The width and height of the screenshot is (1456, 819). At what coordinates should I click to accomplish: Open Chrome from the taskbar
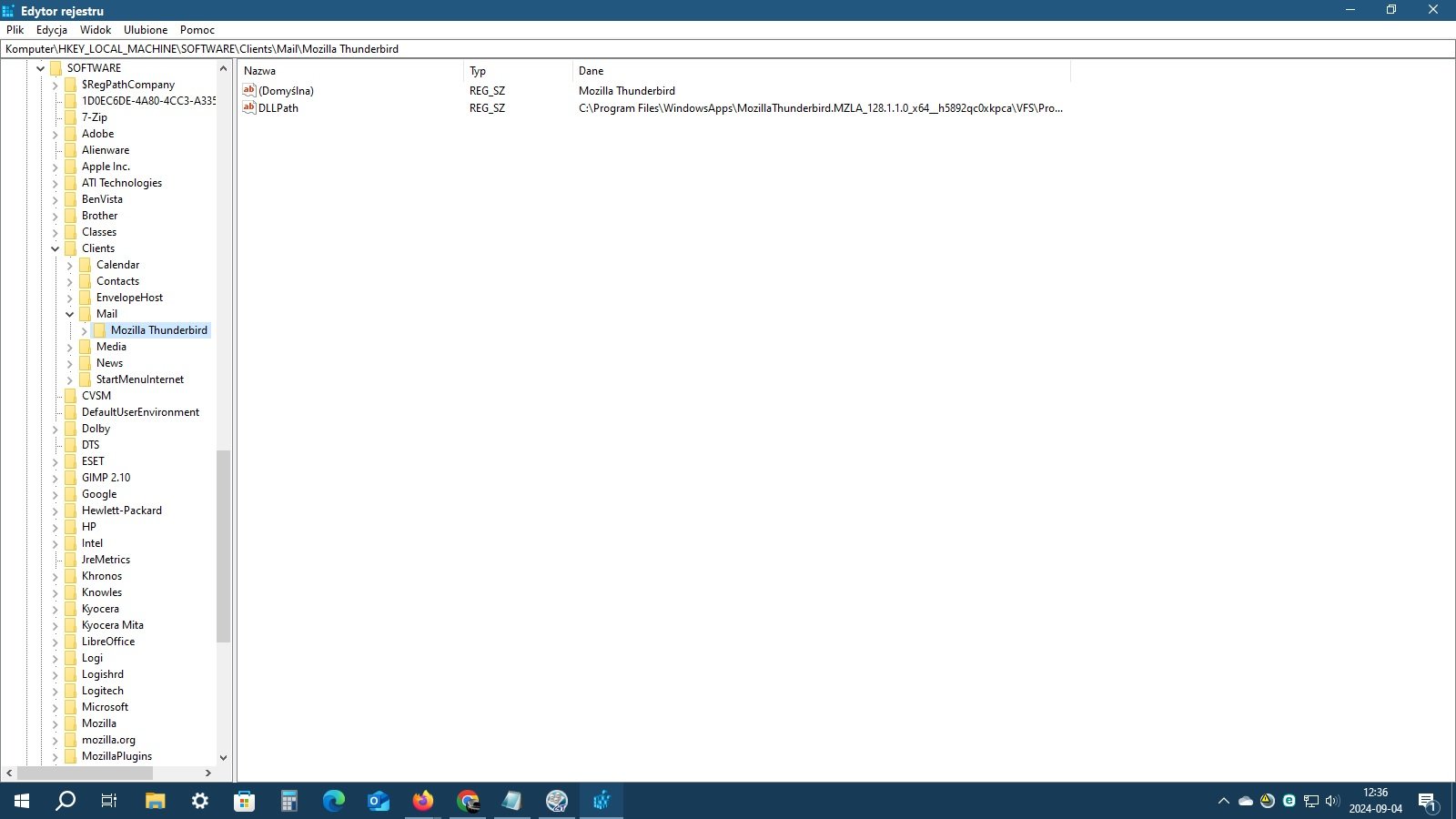pos(468,801)
